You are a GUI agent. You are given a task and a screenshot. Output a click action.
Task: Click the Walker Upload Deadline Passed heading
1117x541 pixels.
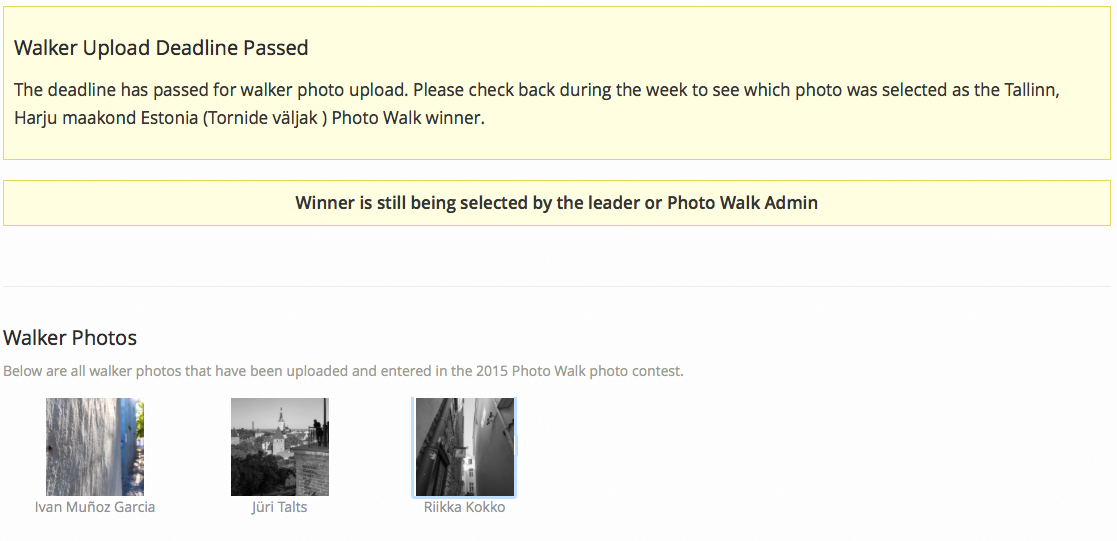[x=161, y=48]
